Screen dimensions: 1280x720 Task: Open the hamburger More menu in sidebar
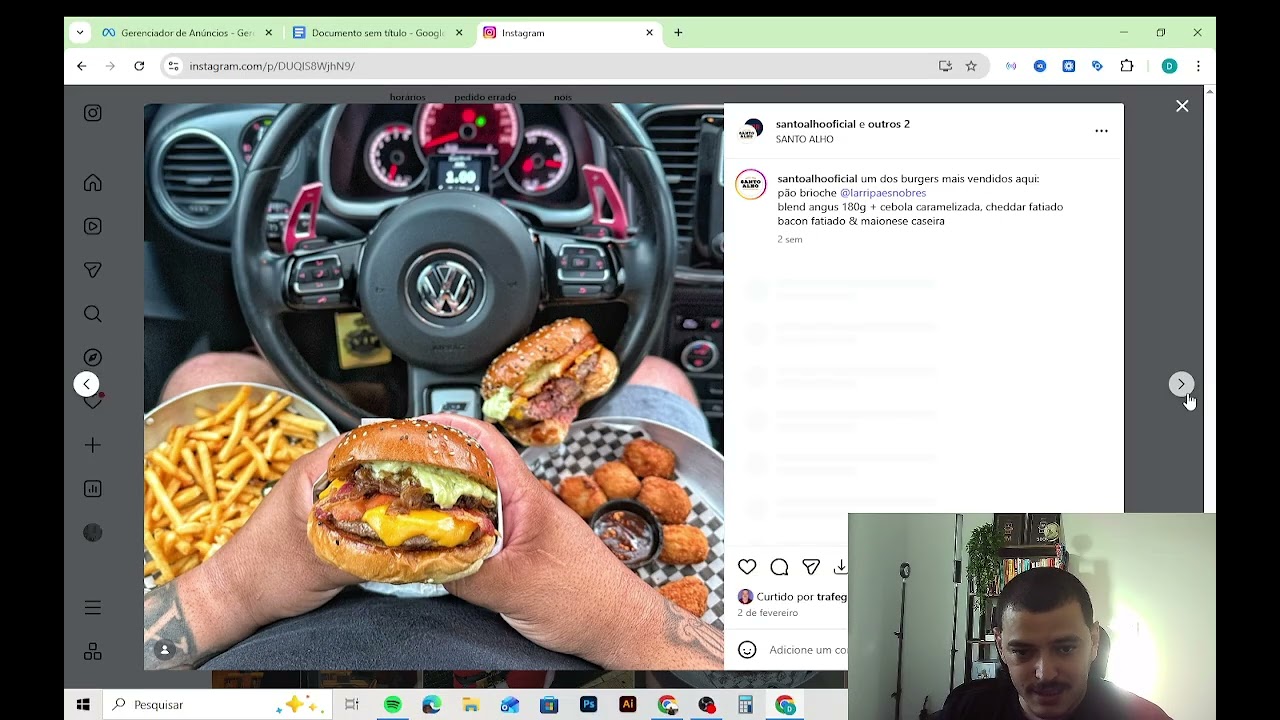tap(92, 608)
